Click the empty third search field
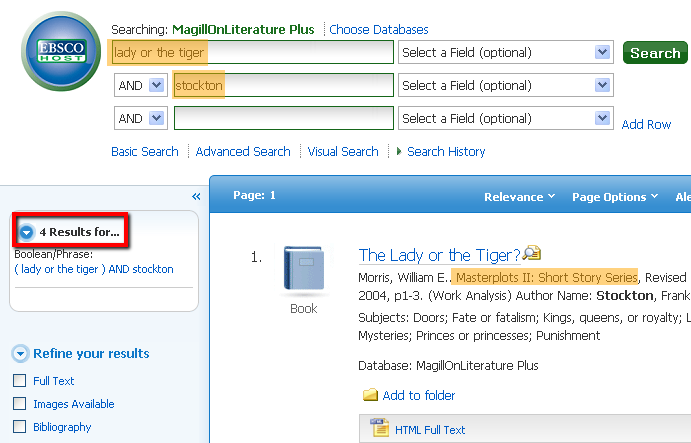Screen dimensions: 691x443 click(284, 118)
